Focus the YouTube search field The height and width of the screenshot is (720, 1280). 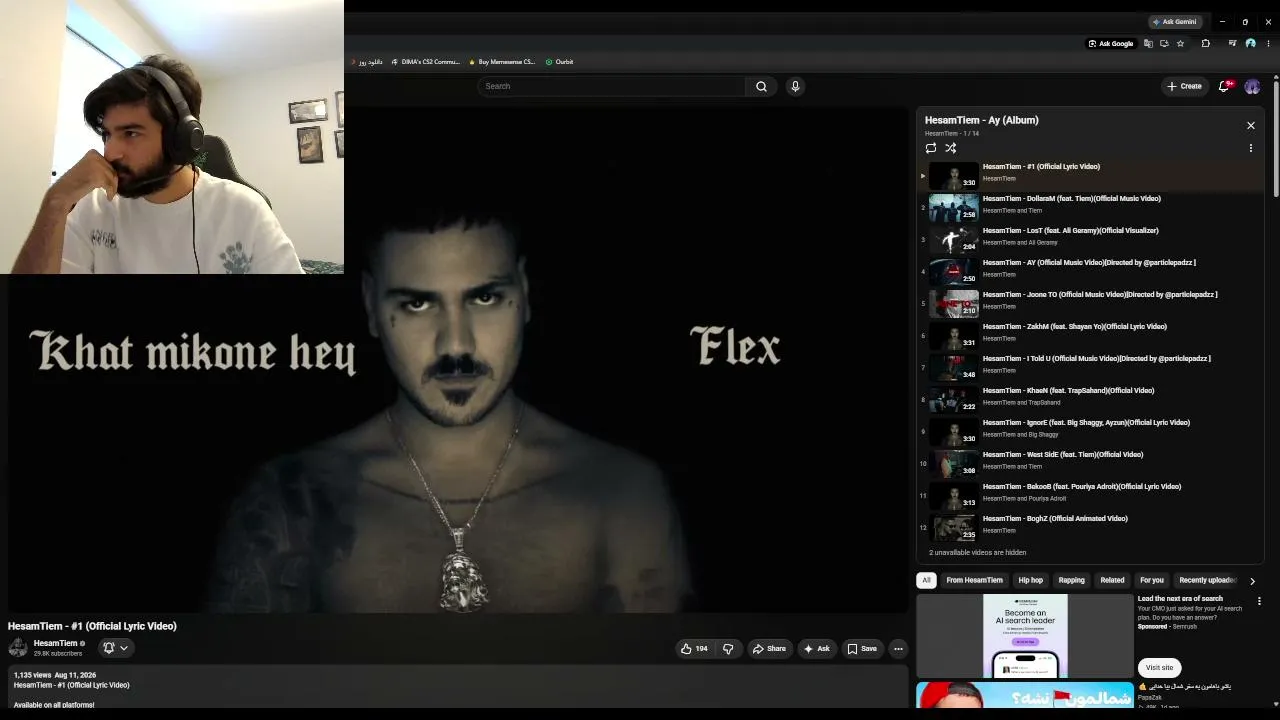611,86
